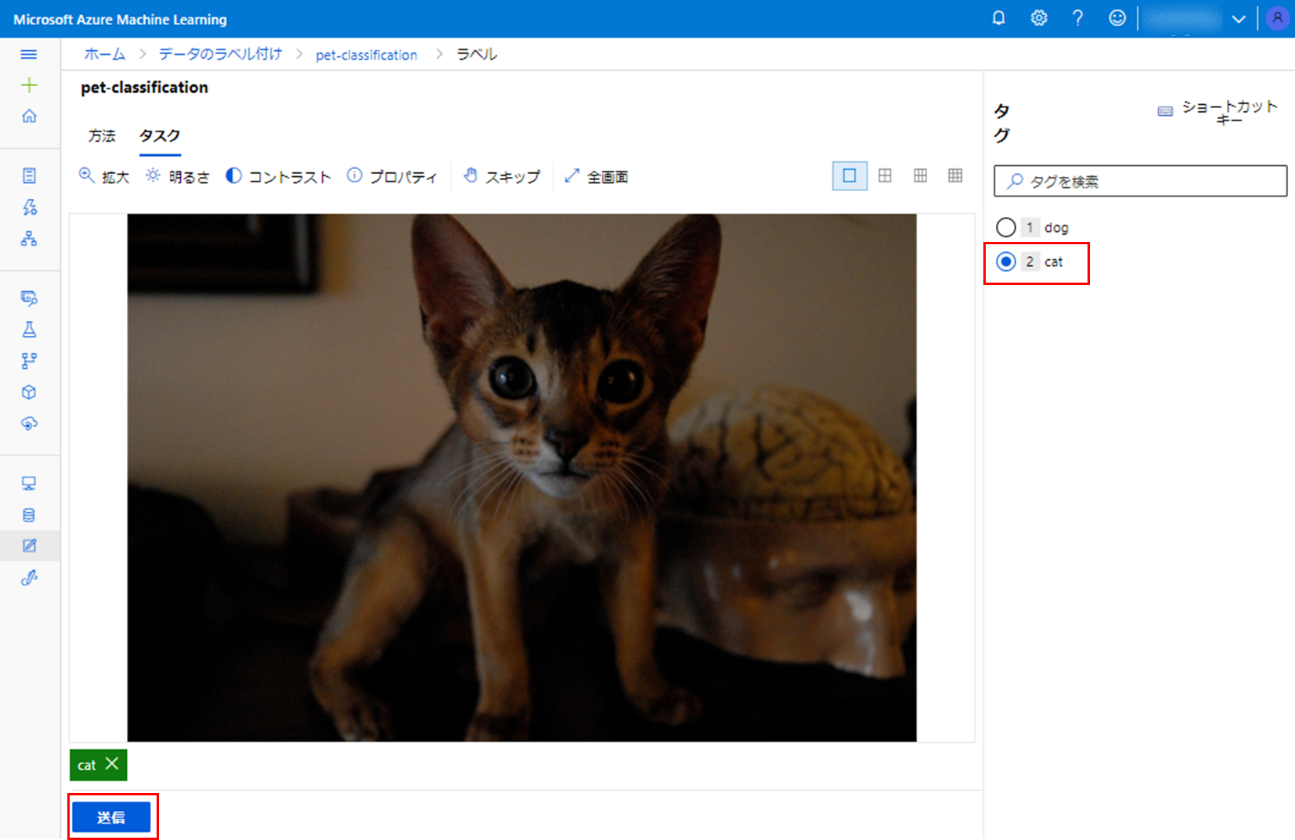Open Compute monitor icon in sidebar
Image resolution: width=1295 pixels, height=840 pixels.
coord(29,484)
